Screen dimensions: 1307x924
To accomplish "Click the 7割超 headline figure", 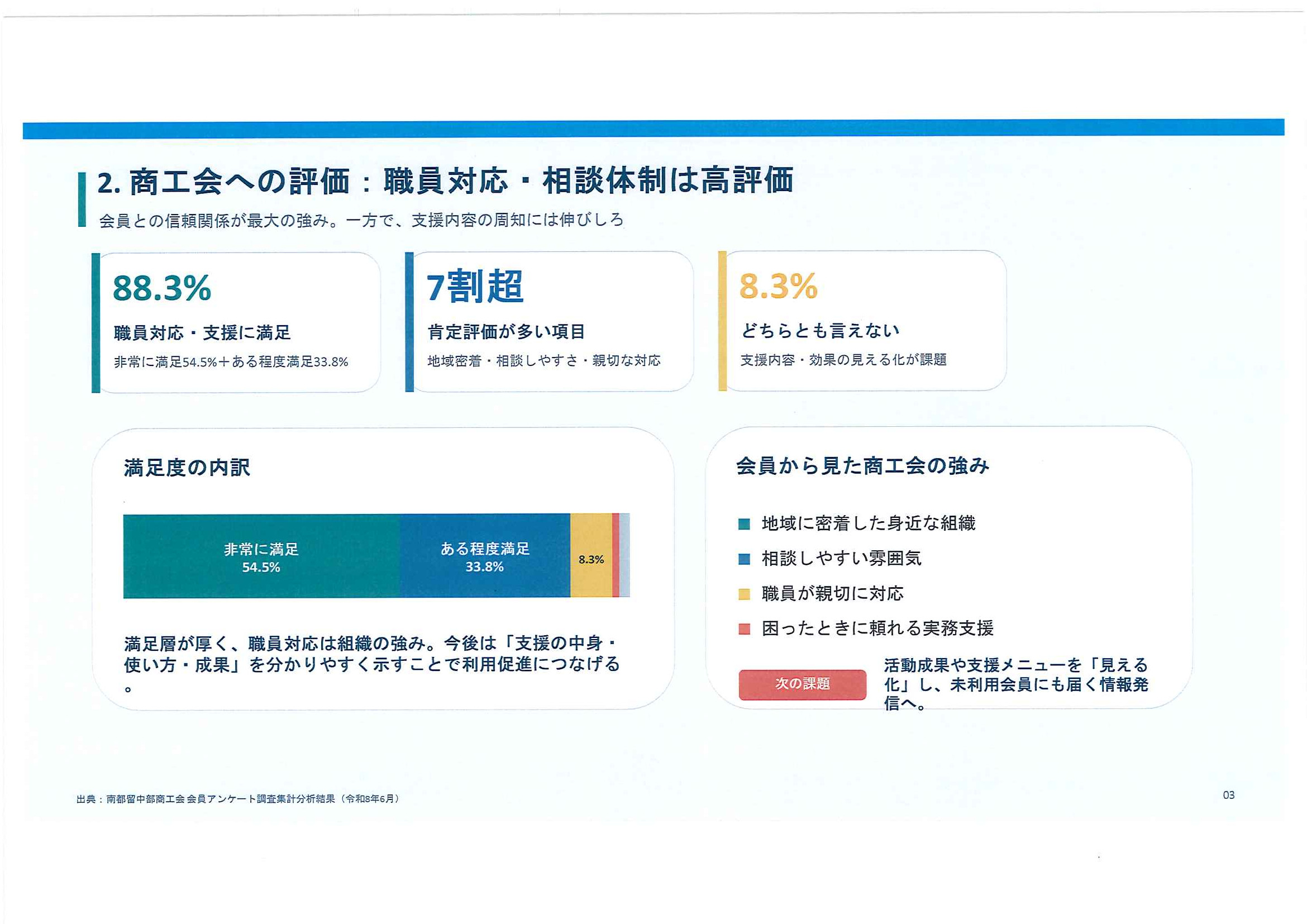I will tap(475, 287).
